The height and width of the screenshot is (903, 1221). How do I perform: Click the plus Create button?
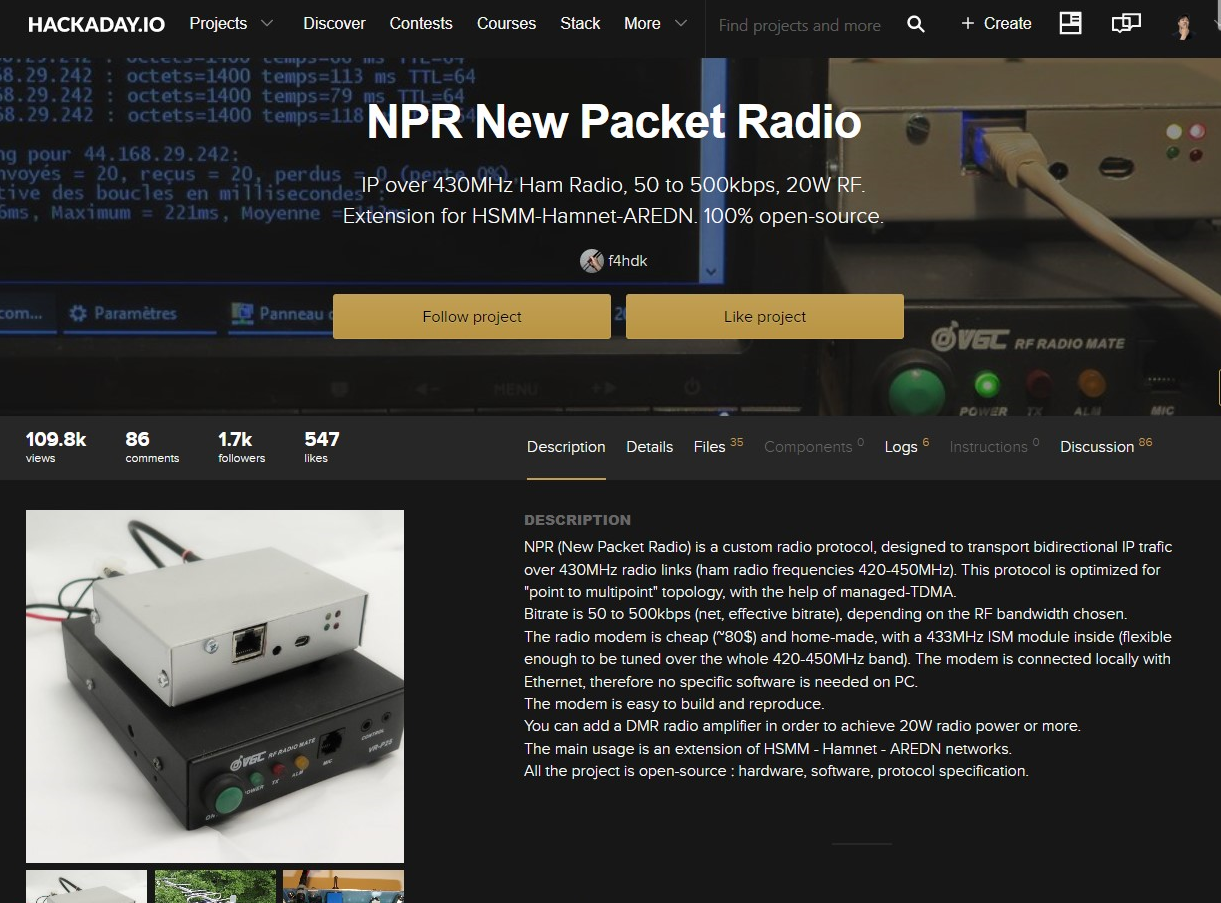[x=996, y=24]
